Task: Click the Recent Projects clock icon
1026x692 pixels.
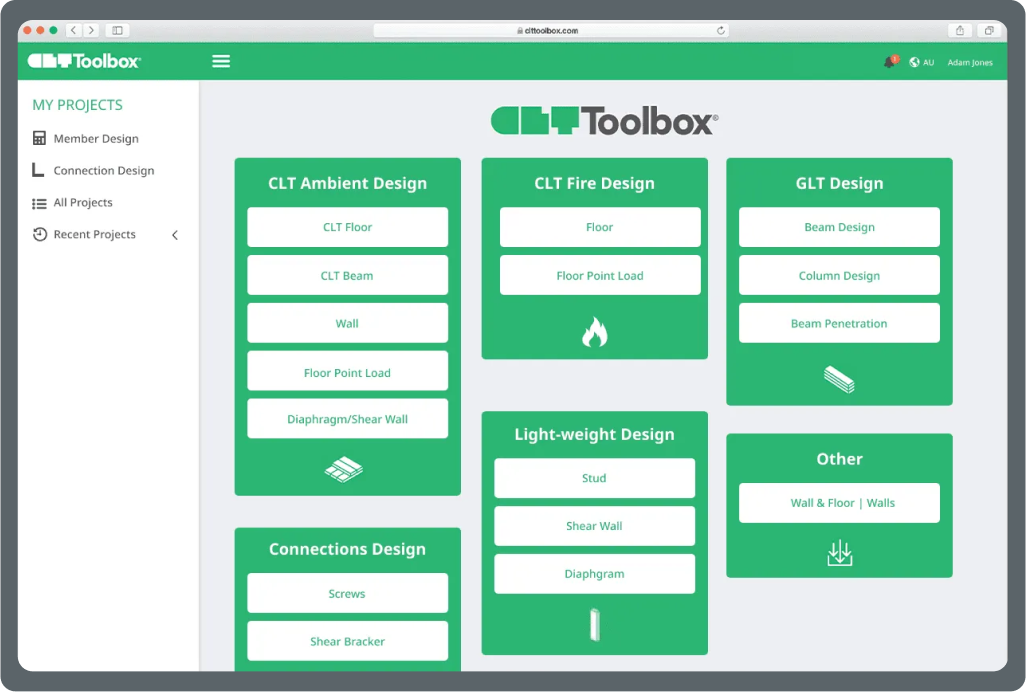Action: click(40, 235)
